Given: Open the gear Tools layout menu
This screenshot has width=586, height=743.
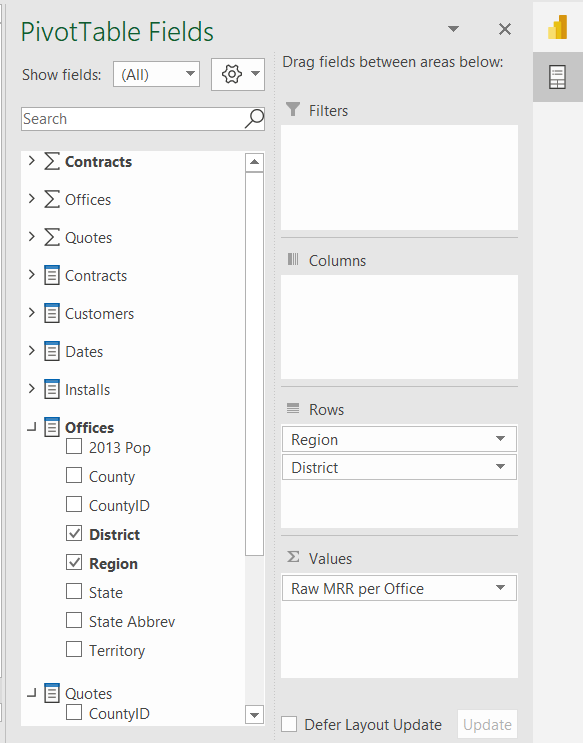Looking at the screenshot, I should [238, 74].
